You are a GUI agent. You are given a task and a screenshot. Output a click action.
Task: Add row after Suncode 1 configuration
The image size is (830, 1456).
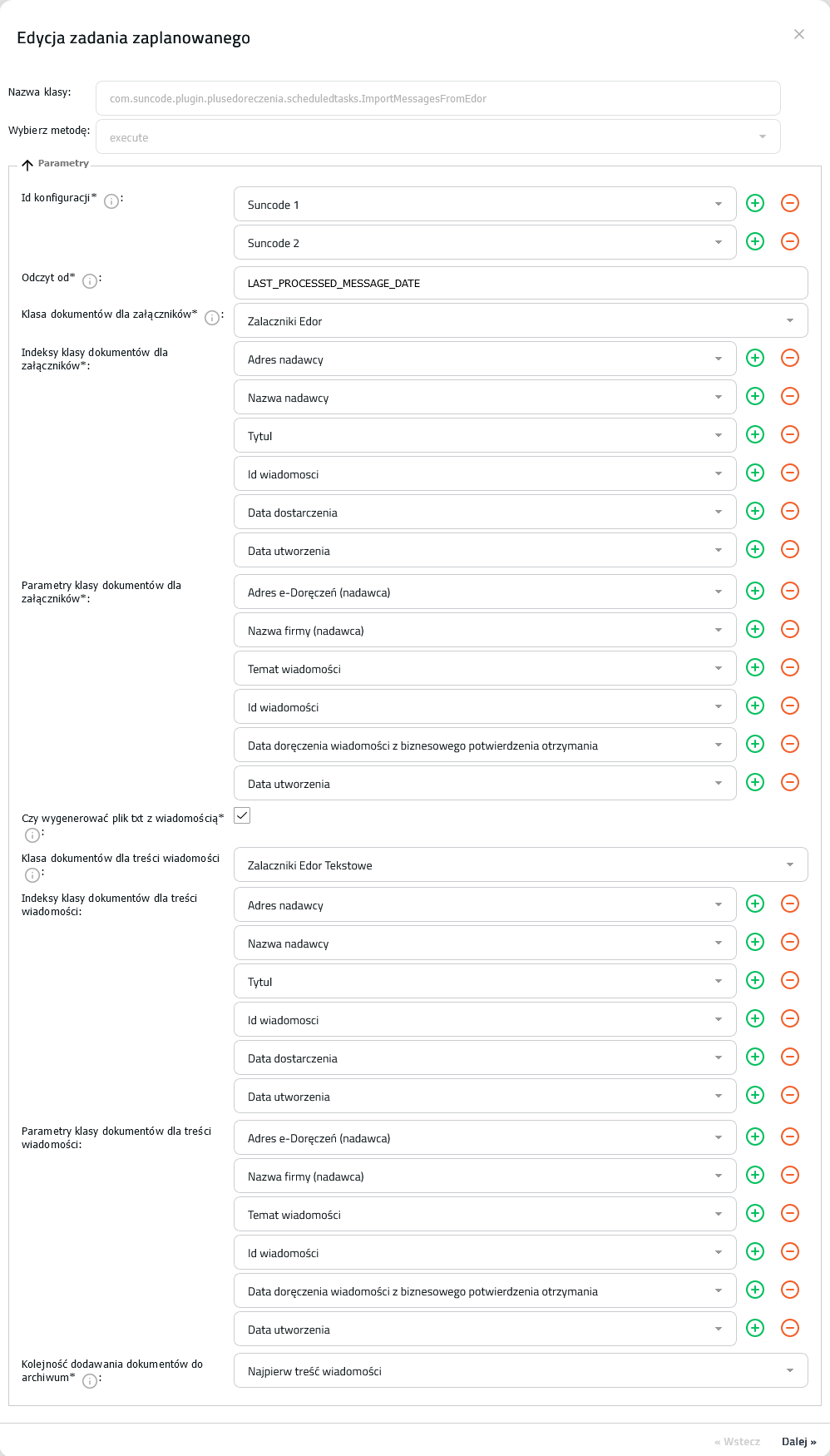tap(755, 203)
